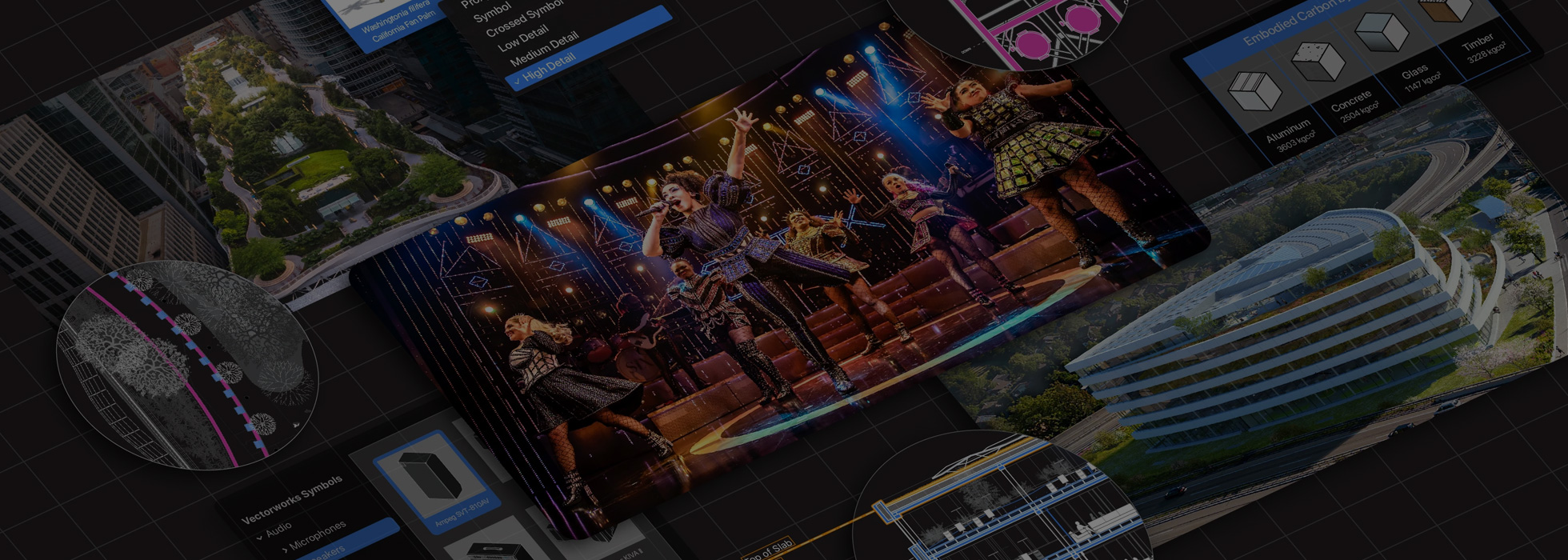This screenshot has width=1568, height=560.
Task: Choose the Symbol menu entry
Action: click(x=493, y=11)
